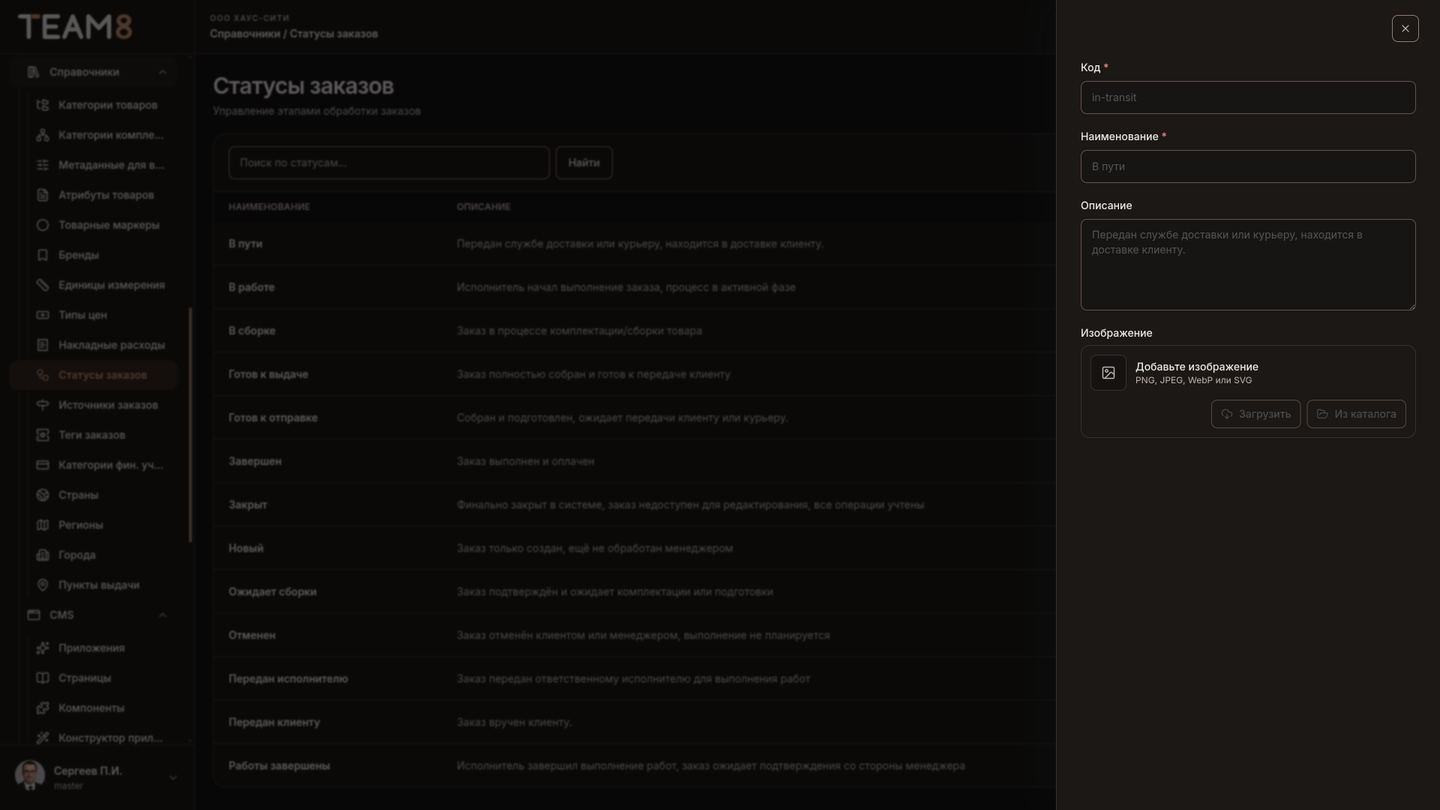Open Компоненты in CMS menu

[x=94, y=708]
